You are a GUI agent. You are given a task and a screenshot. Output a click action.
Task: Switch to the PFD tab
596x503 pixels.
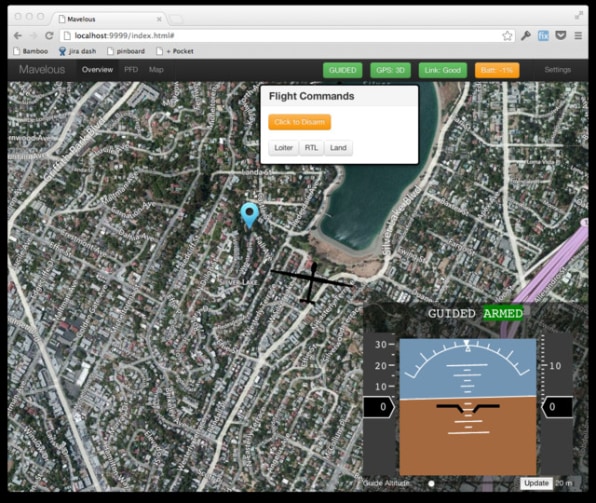pyautogui.click(x=131, y=70)
